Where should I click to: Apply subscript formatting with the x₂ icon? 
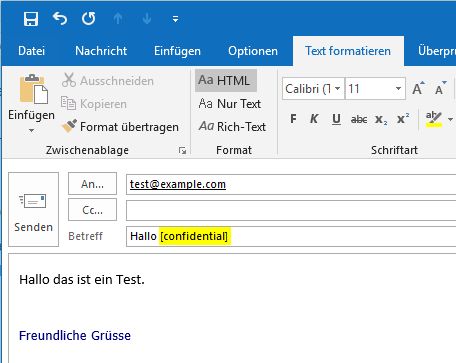(x=381, y=119)
